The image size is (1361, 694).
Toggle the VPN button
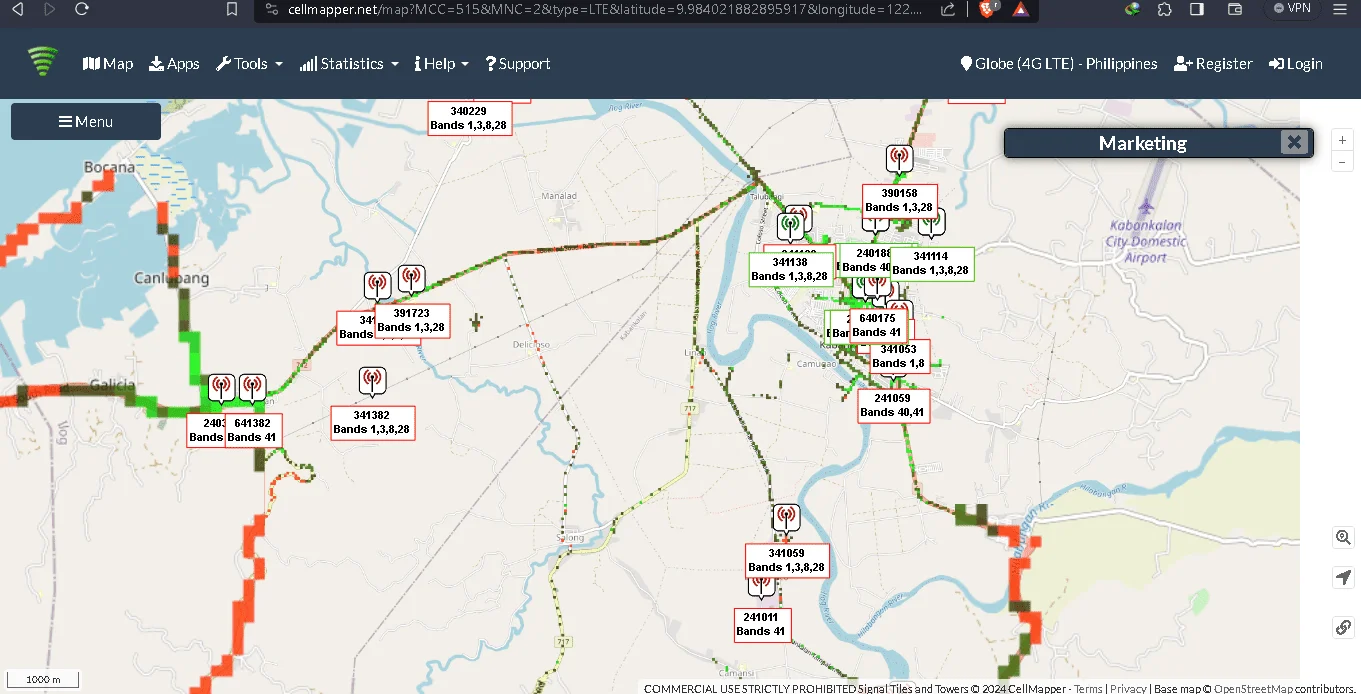click(x=1291, y=8)
